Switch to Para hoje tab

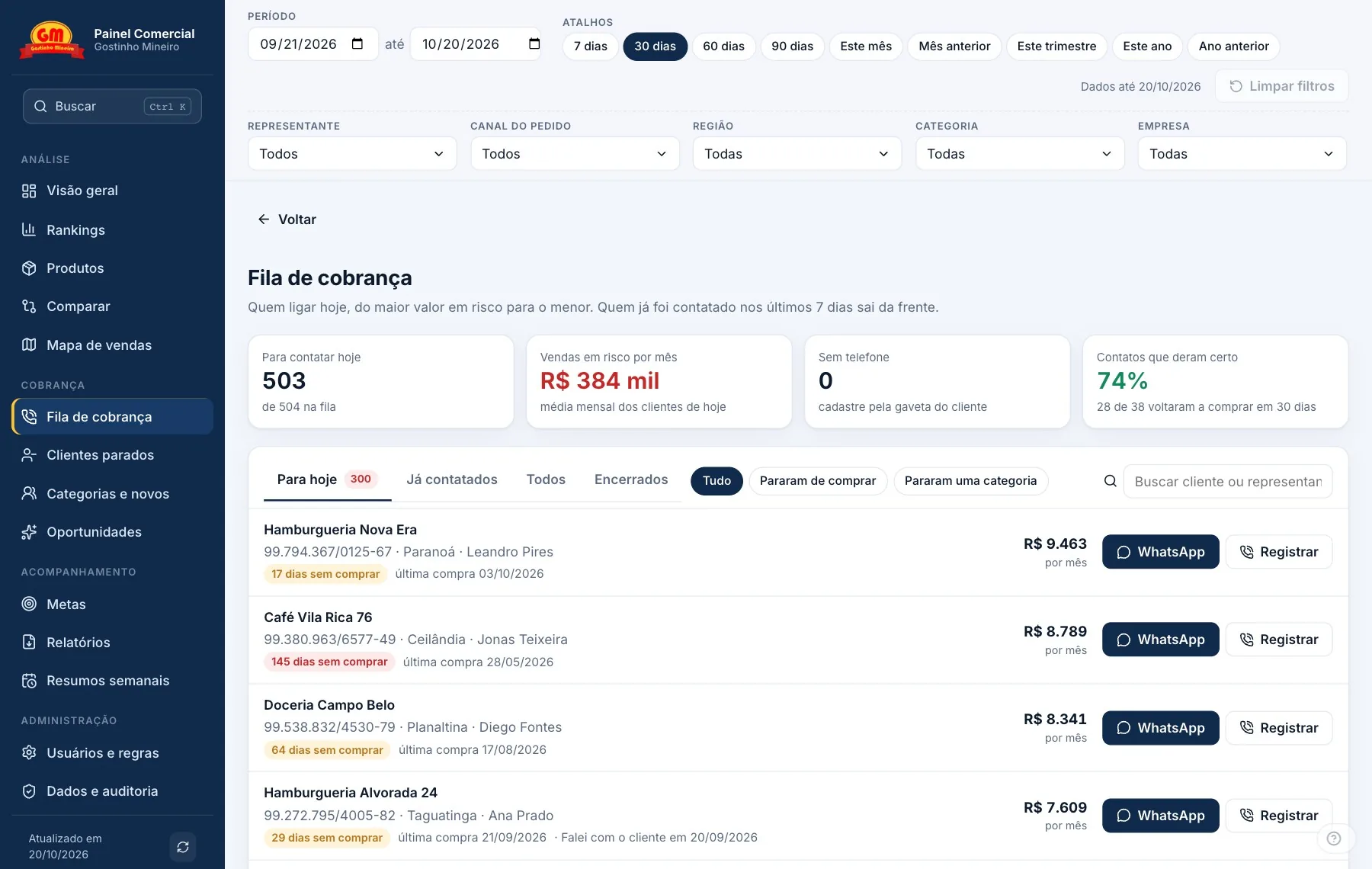tap(327, 480)
